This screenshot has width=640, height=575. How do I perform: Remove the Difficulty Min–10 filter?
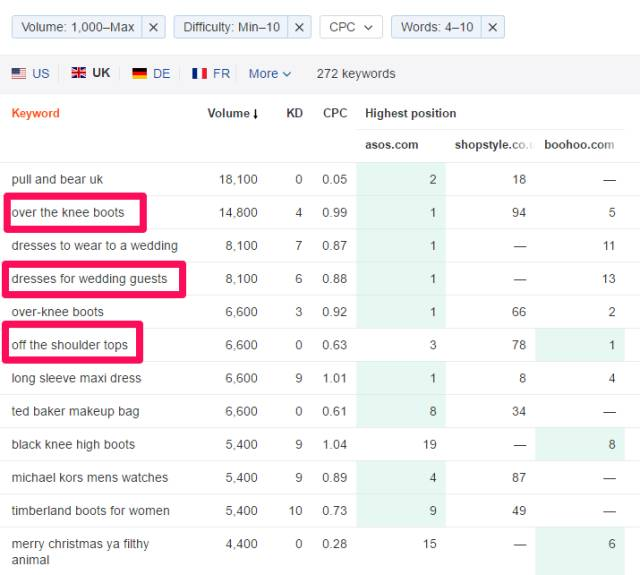point(298,27)
